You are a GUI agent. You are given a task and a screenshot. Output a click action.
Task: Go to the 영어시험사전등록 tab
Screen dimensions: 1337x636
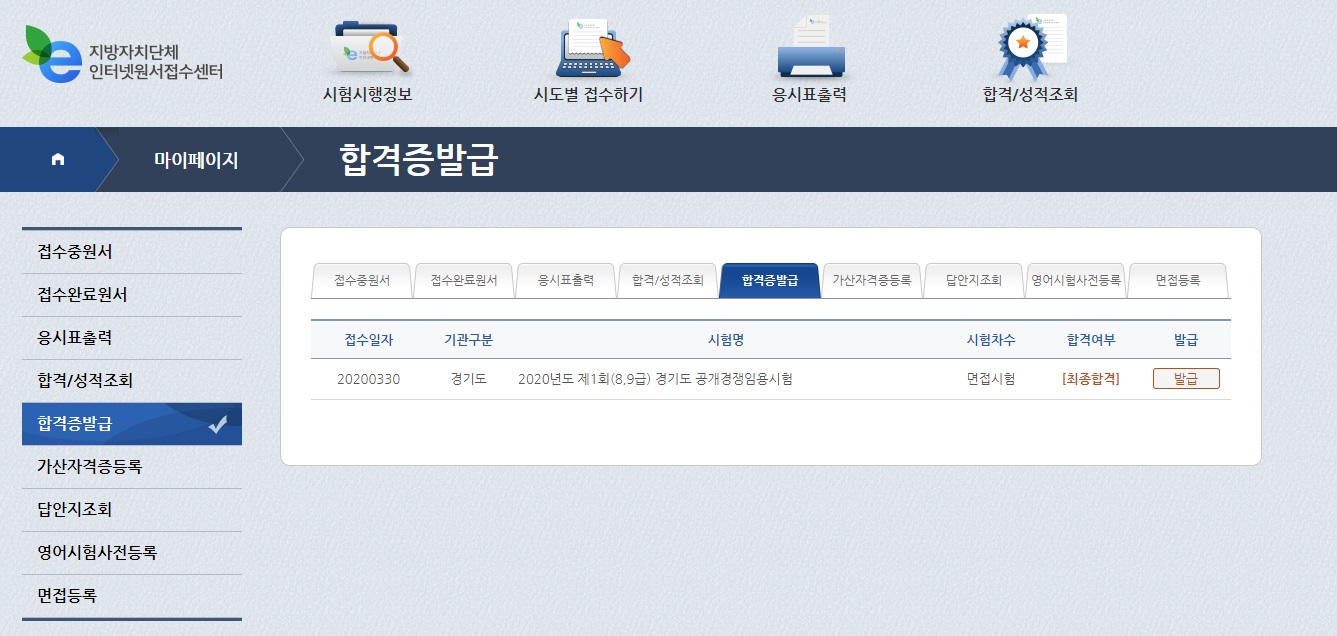point(1076,281)
